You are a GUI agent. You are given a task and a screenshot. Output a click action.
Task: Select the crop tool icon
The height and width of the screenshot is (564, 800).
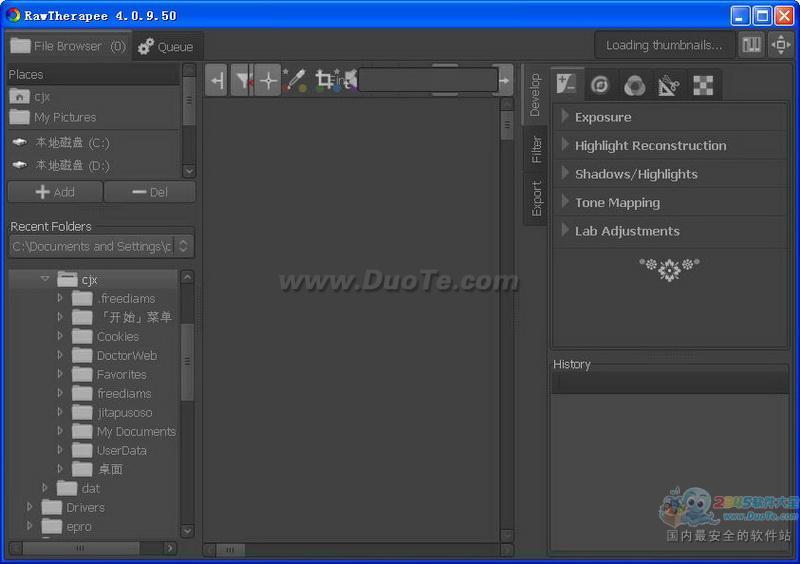(x=324, y=80)
